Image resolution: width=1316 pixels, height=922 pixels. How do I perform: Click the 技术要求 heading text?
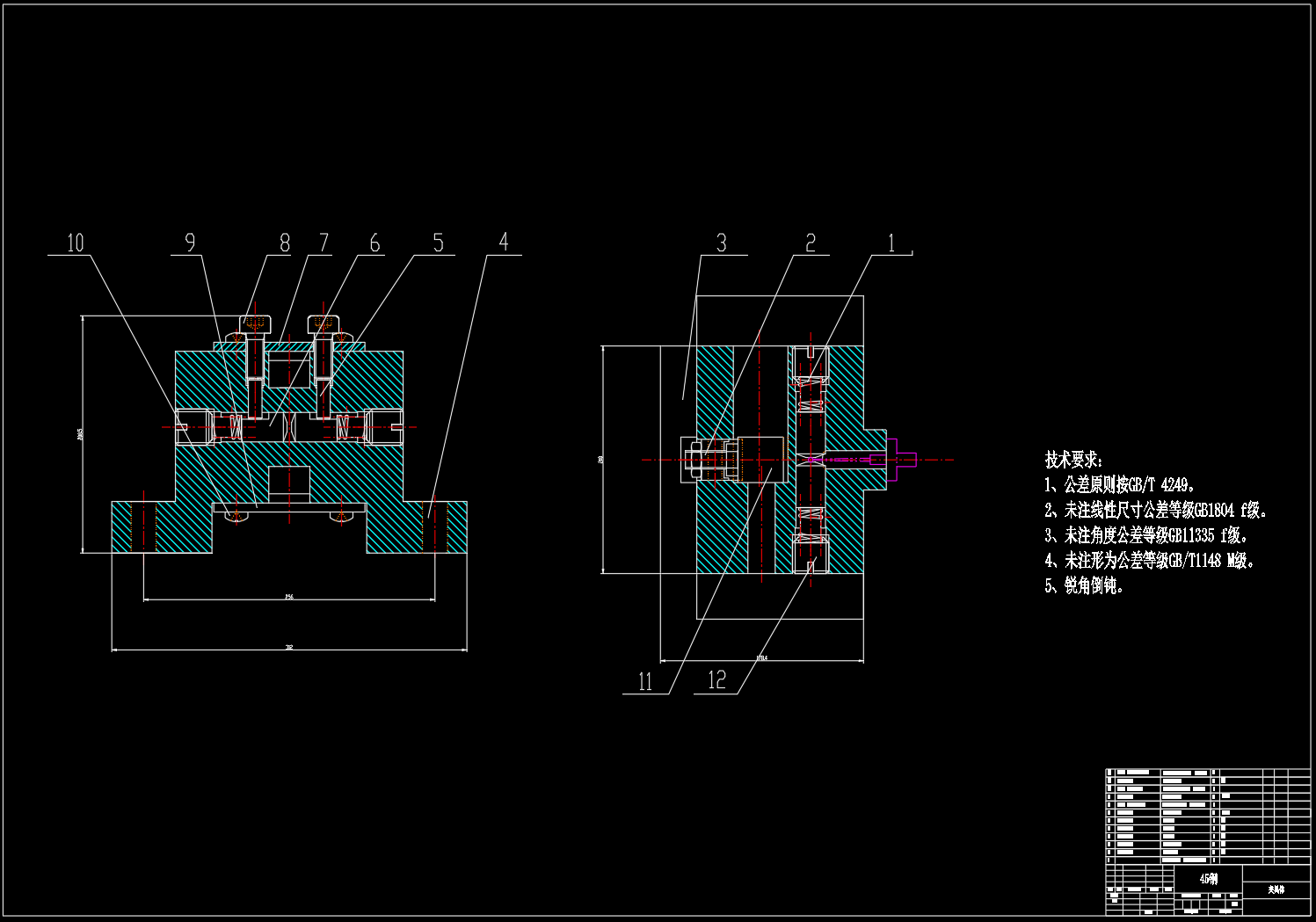tap(1073, 460)
